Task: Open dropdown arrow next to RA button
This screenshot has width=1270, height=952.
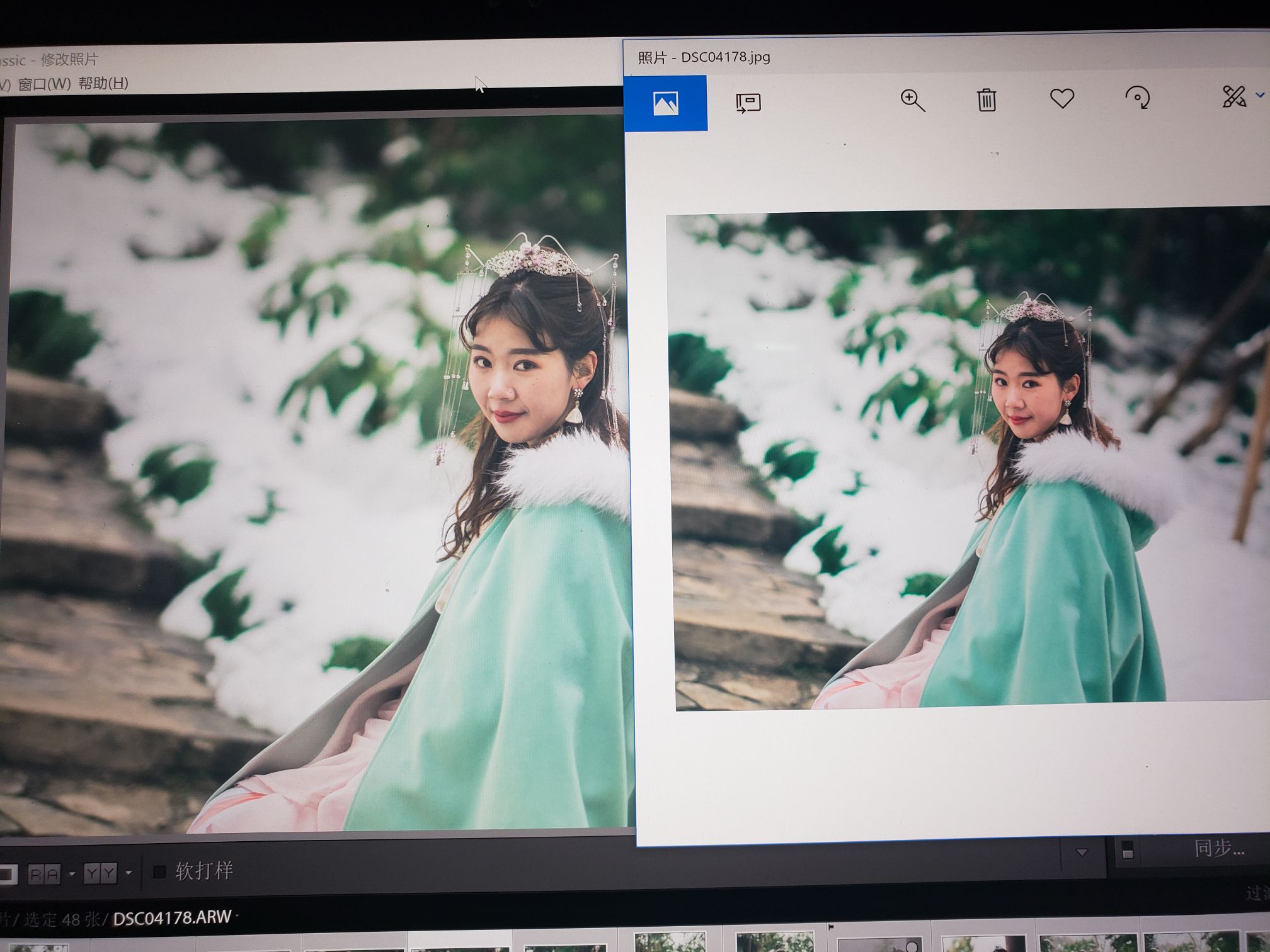Action: click(72, 874)
